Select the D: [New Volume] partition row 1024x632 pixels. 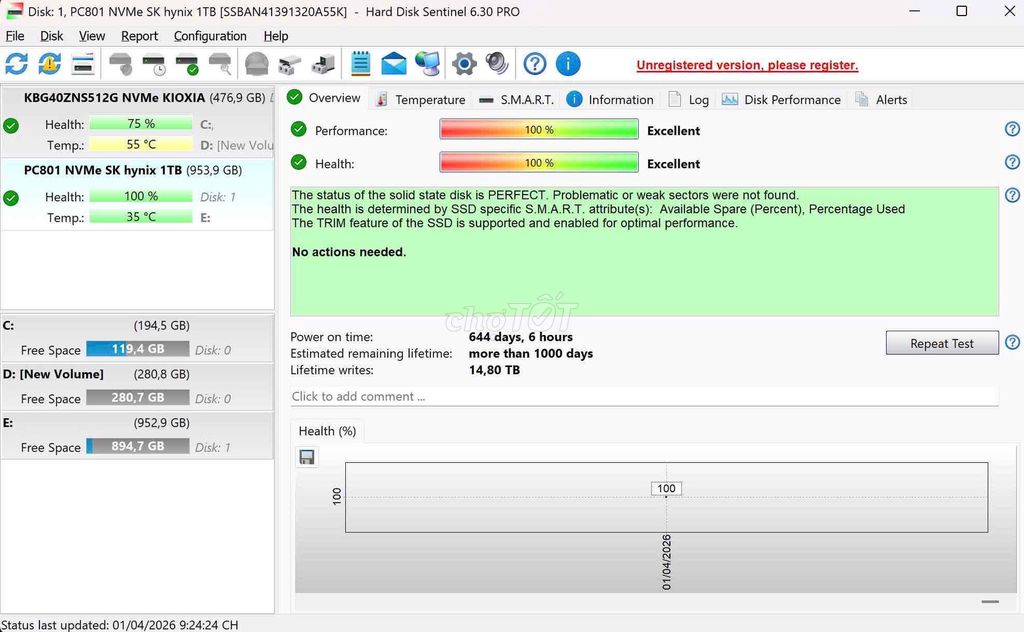137,387
